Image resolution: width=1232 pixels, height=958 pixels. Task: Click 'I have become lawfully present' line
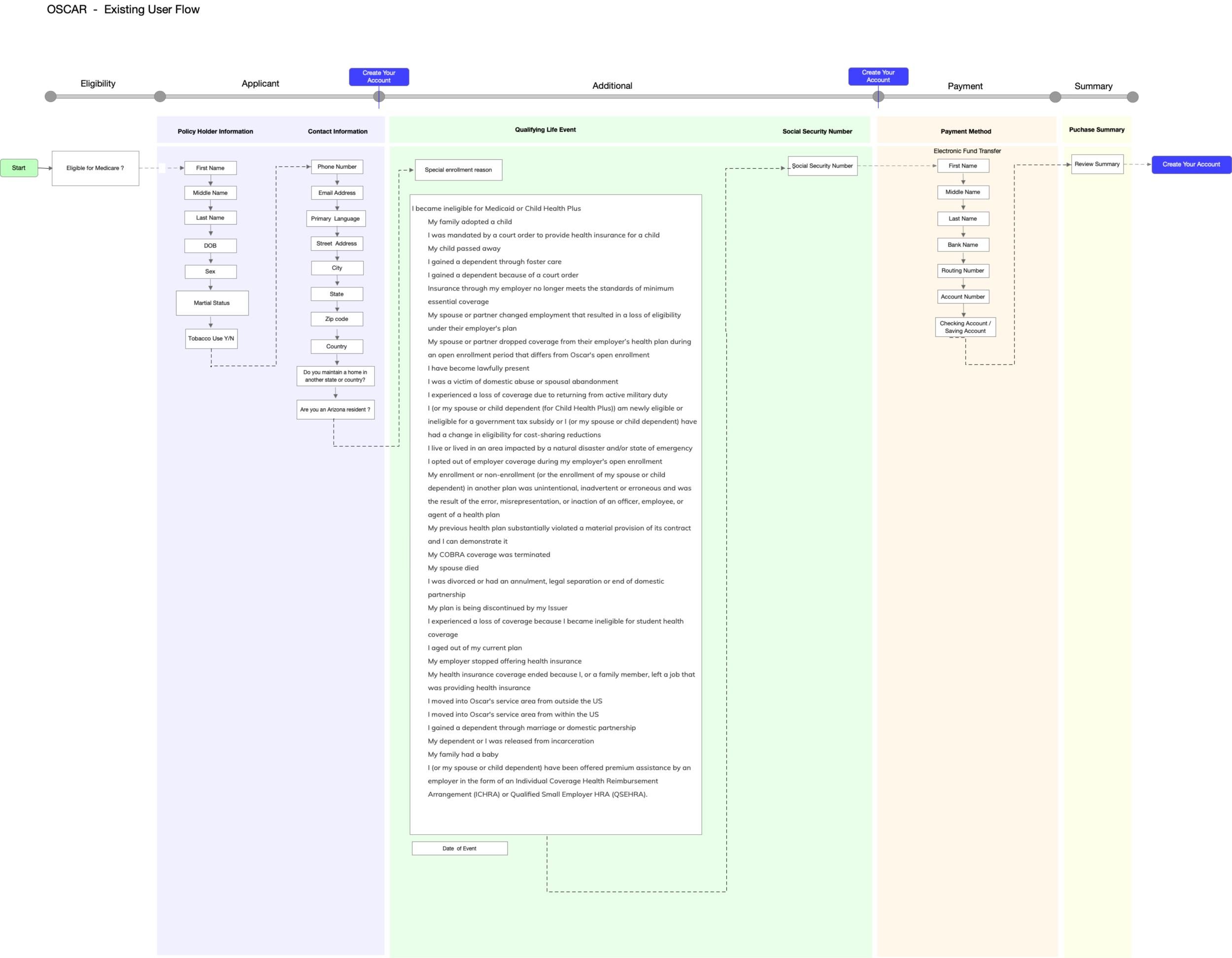[x=479, y=369]
